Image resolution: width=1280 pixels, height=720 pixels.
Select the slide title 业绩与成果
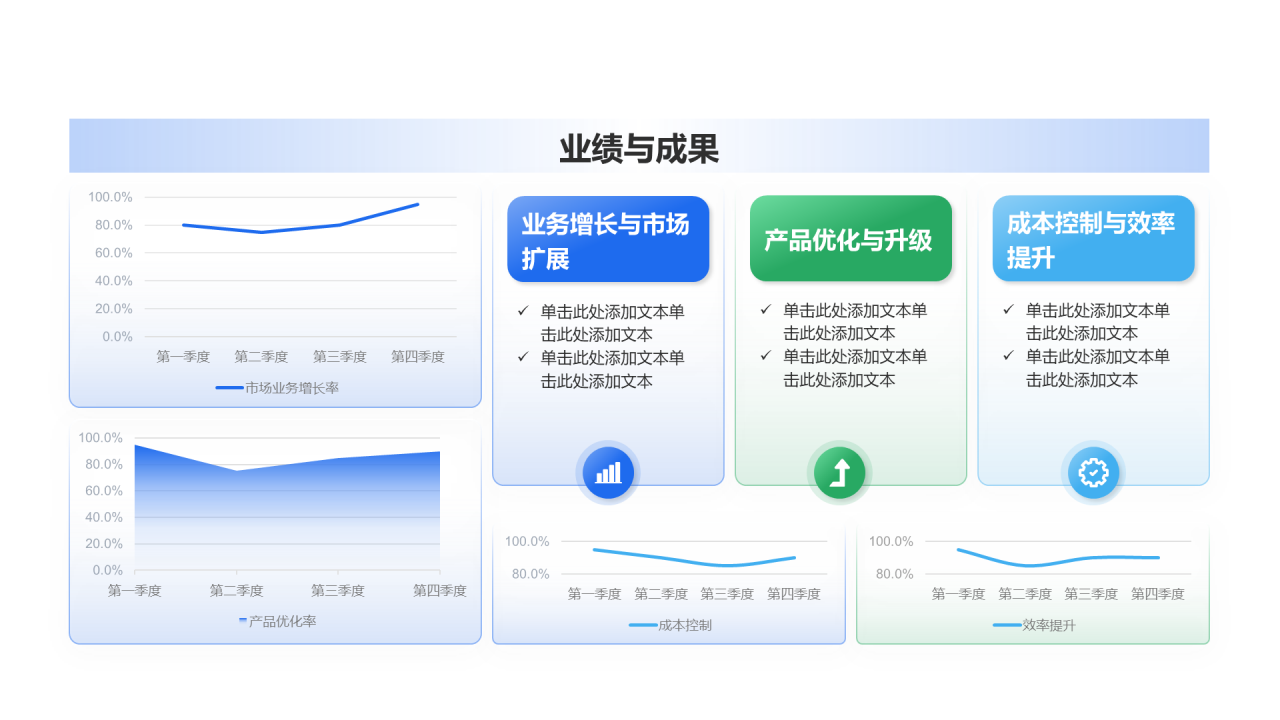(x=639, y=149)
